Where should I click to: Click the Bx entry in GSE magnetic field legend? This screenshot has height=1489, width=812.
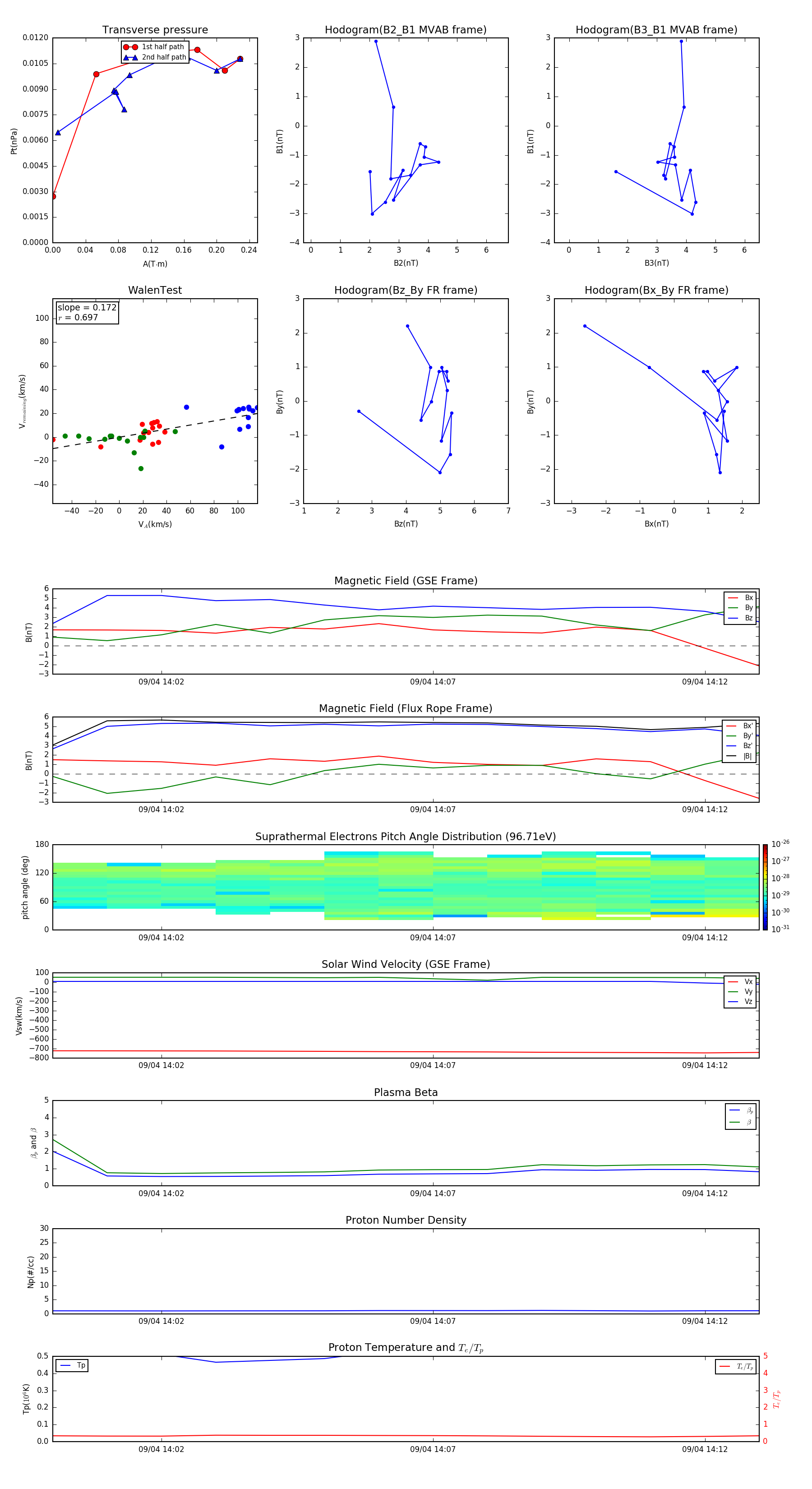740,598
